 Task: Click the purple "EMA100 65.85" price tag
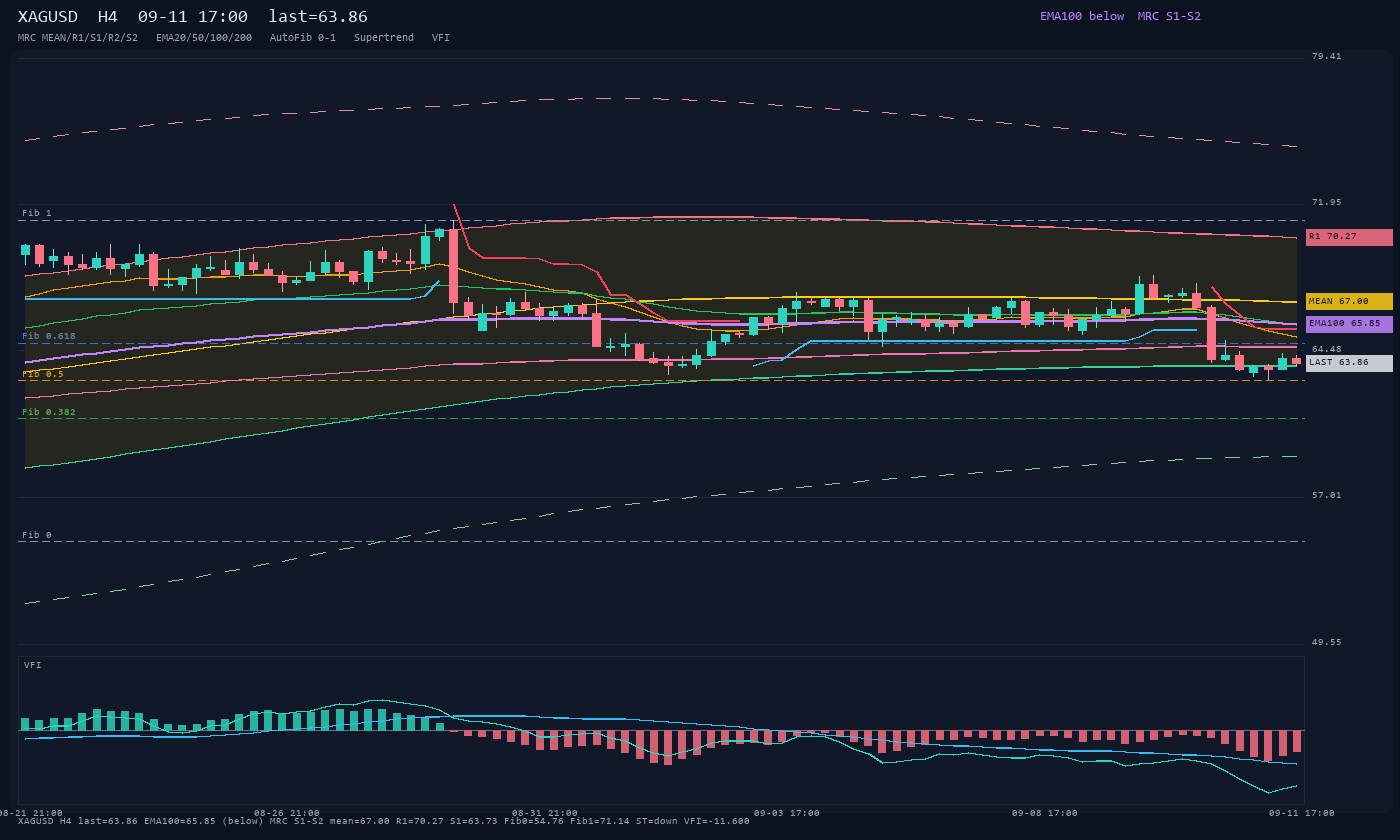tap(1349, 324)
